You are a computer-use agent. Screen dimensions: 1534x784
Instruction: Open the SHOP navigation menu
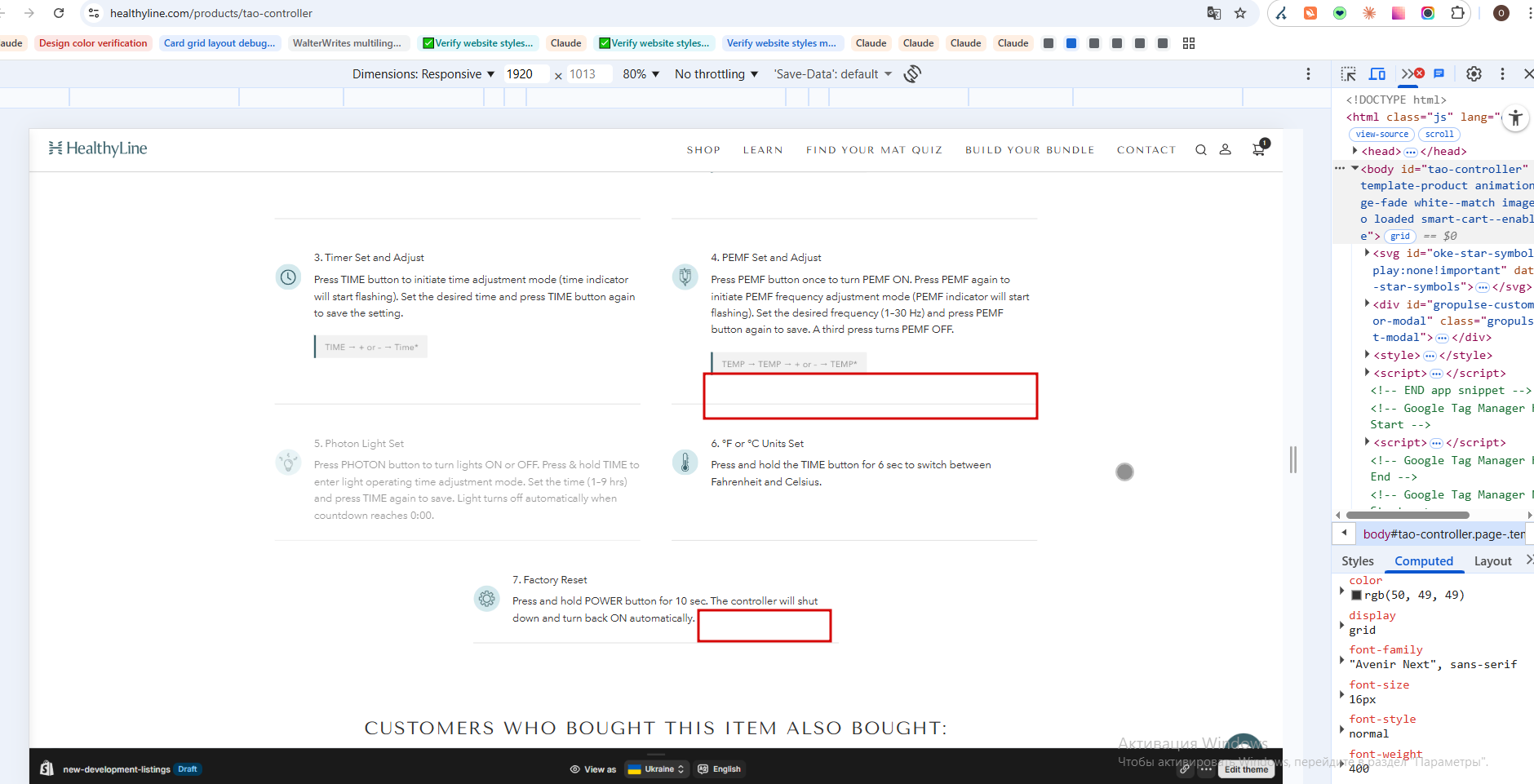click(703, 150)
